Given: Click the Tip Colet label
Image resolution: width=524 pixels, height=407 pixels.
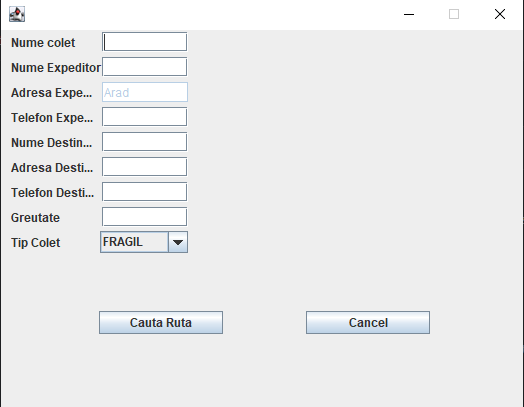Looking at the screenshot, I should pyautogui.click(x=35, y=243).
